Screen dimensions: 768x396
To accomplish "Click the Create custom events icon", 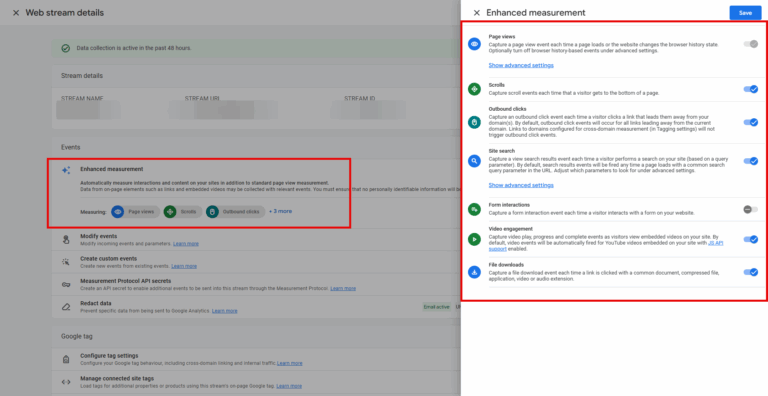I will click(66, 262).
